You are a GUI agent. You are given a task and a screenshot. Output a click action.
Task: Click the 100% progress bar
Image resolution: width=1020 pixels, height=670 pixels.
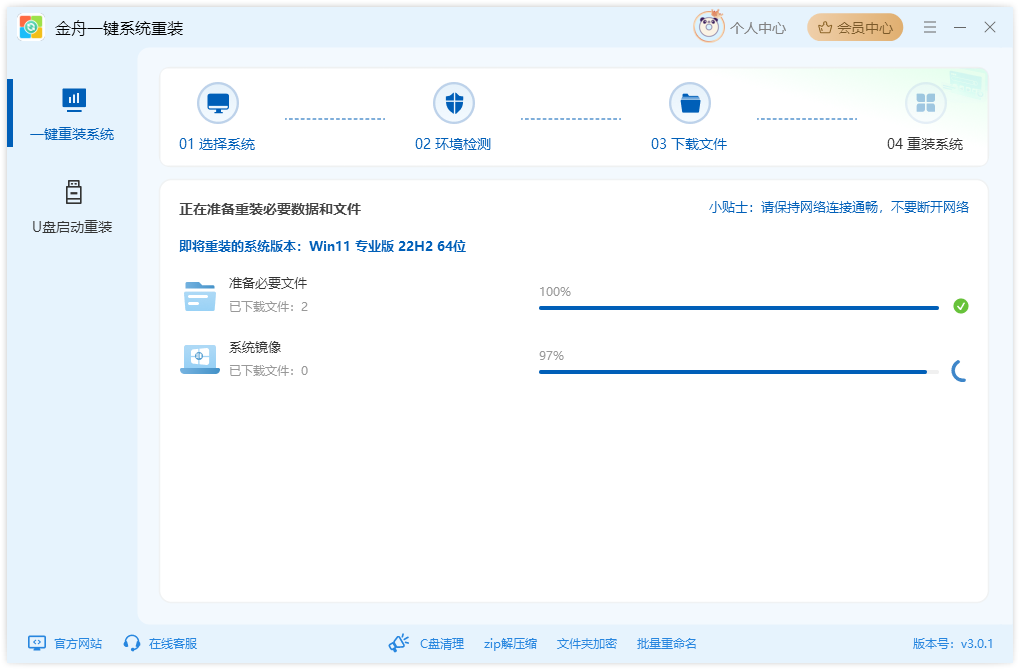[739, 308]
